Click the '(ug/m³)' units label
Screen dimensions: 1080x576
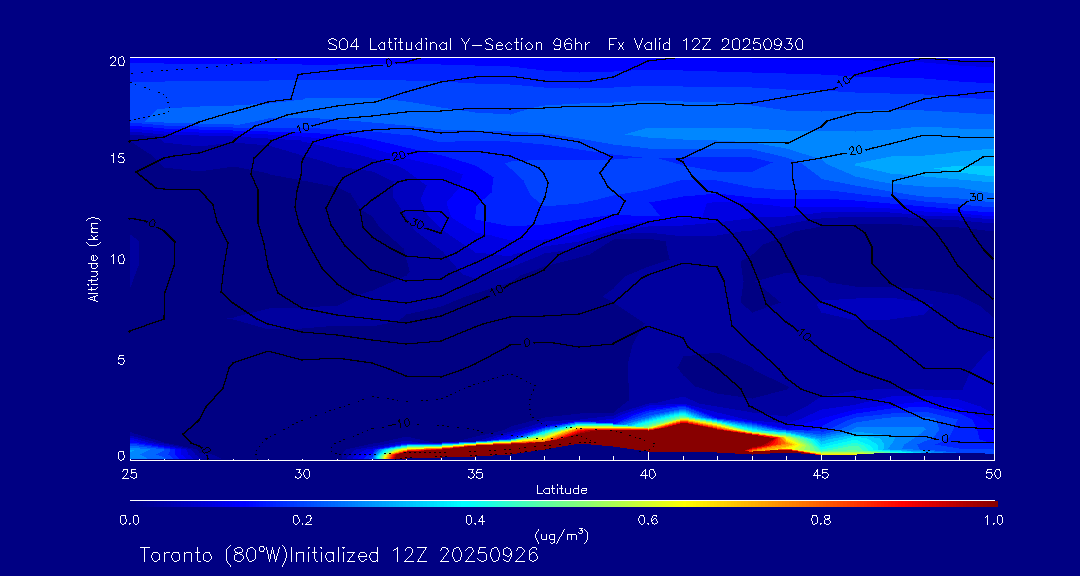561,535
